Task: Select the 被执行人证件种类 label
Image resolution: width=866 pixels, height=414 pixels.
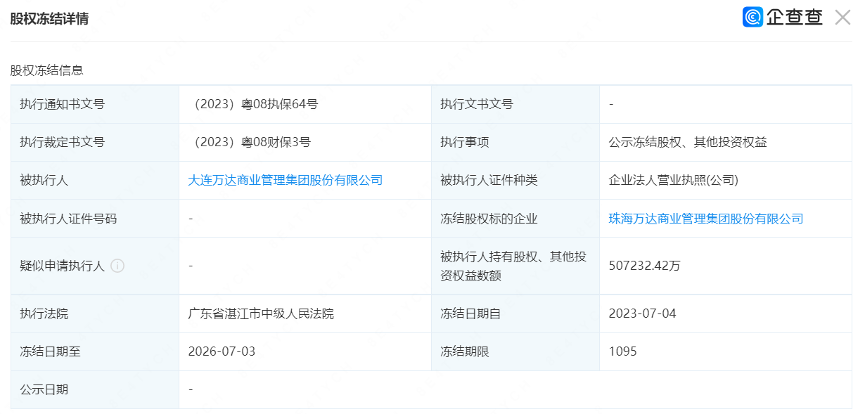Action: (489, 181)
